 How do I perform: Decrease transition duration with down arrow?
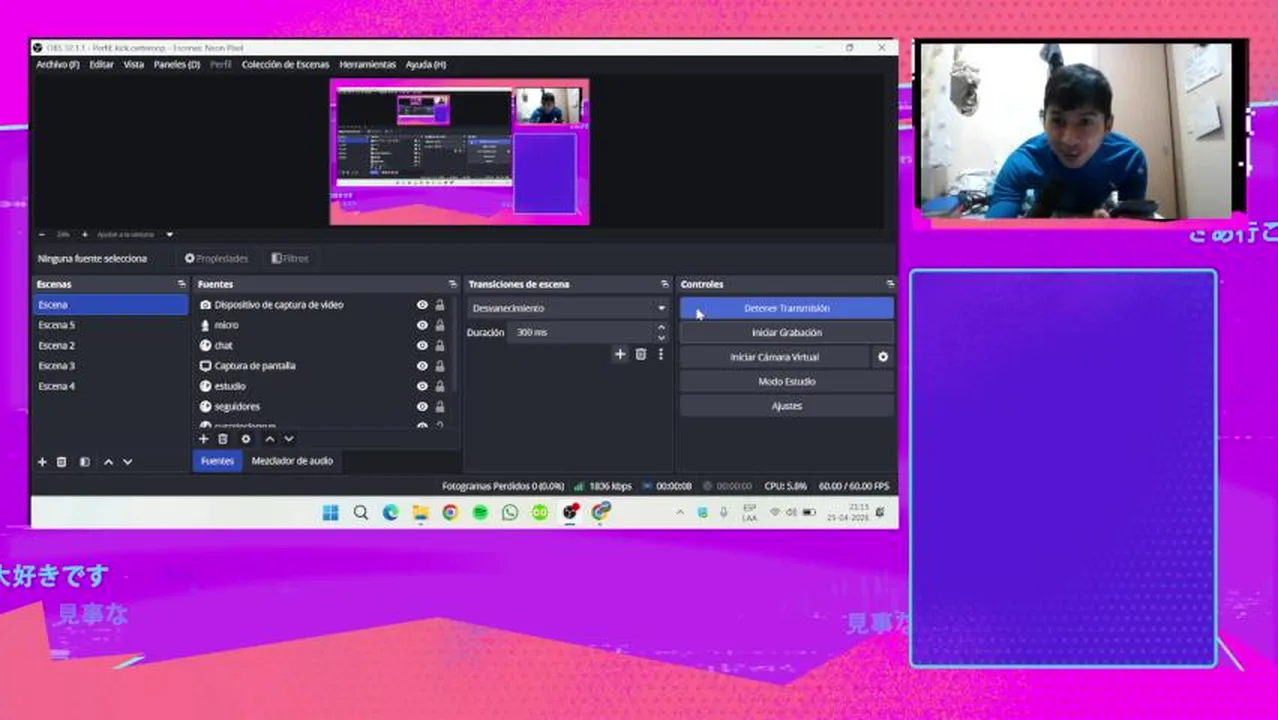661,337
